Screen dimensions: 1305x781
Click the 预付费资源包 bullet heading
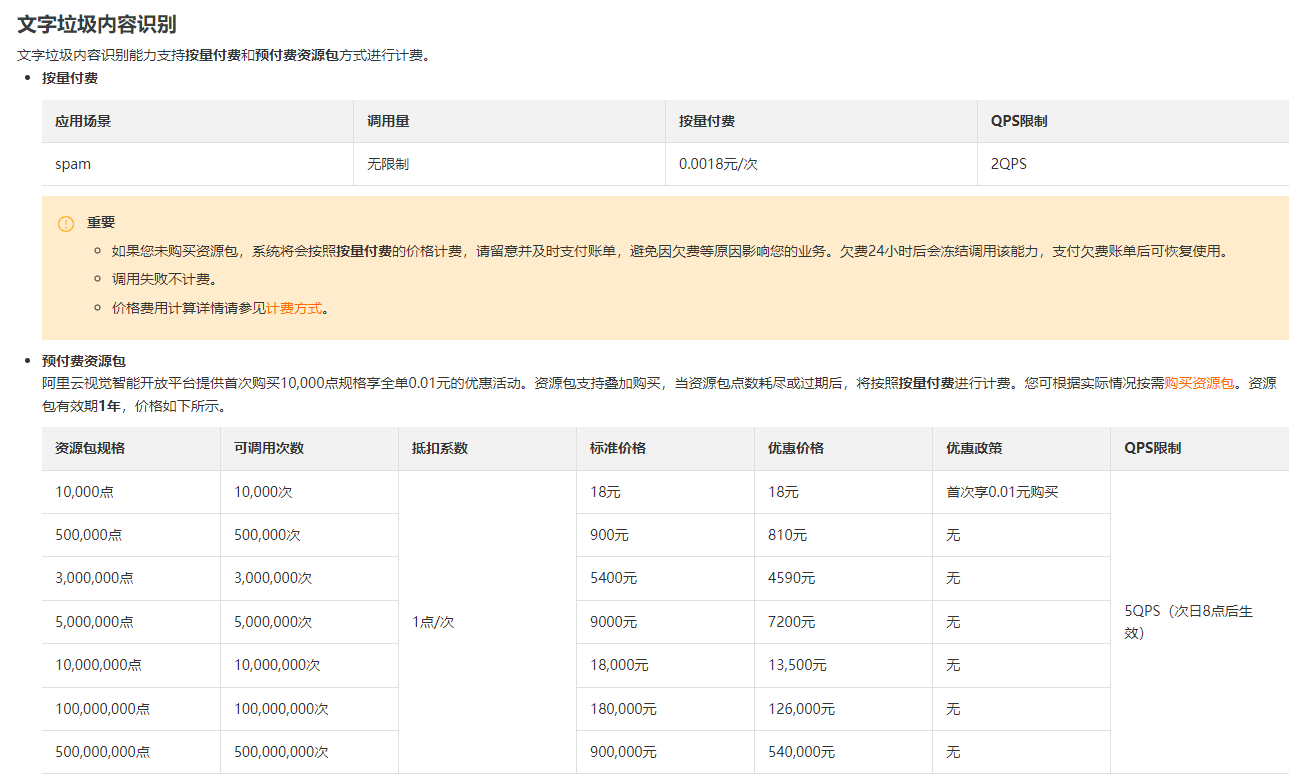pyautogui.click(x=83, y=361)
